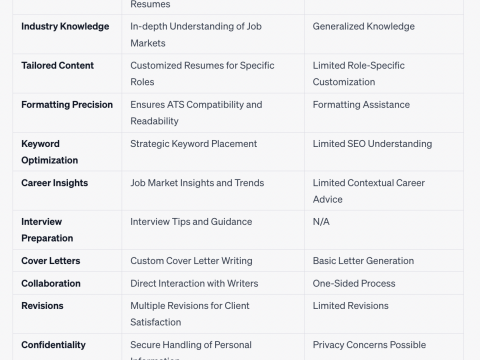
Task: Click the Basic Letter Generation cell
Action: pos(363,261)
